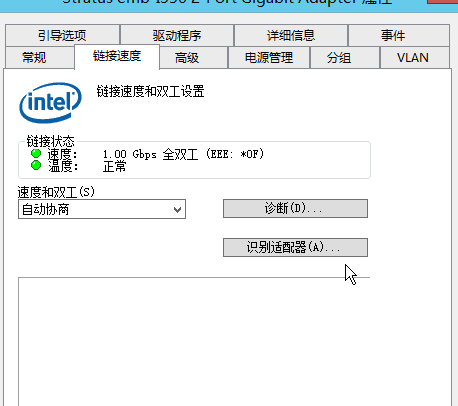This screenshot has width=458, height=406.
Task: Switch to the 引导选项 tab
Action: 62,35
